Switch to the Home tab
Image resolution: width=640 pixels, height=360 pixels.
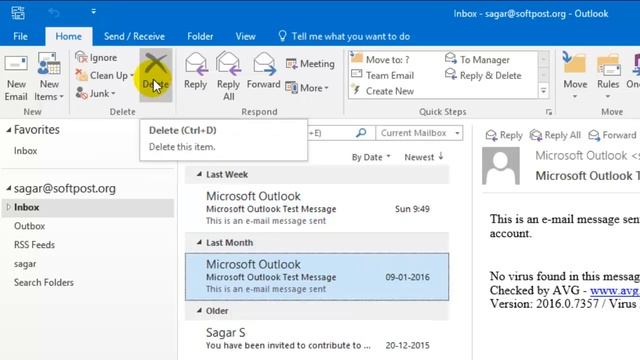click(69, 36)
